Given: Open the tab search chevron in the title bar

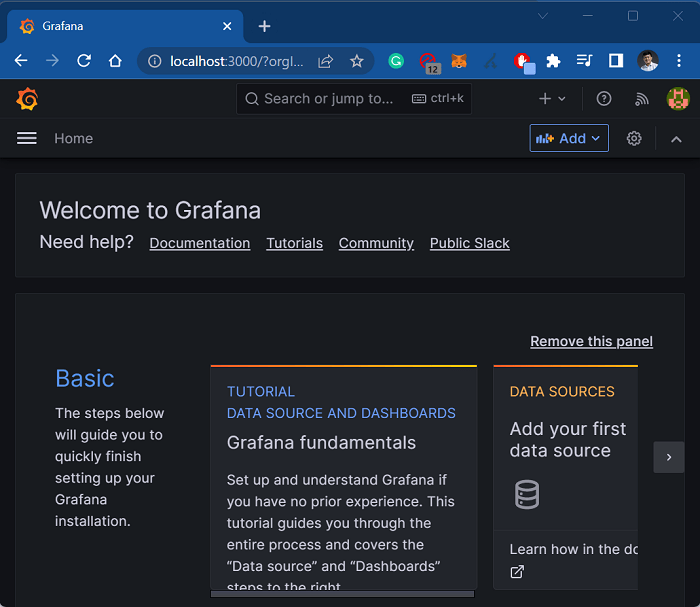Looking at the screenshot, I should [x=542, y=16].
